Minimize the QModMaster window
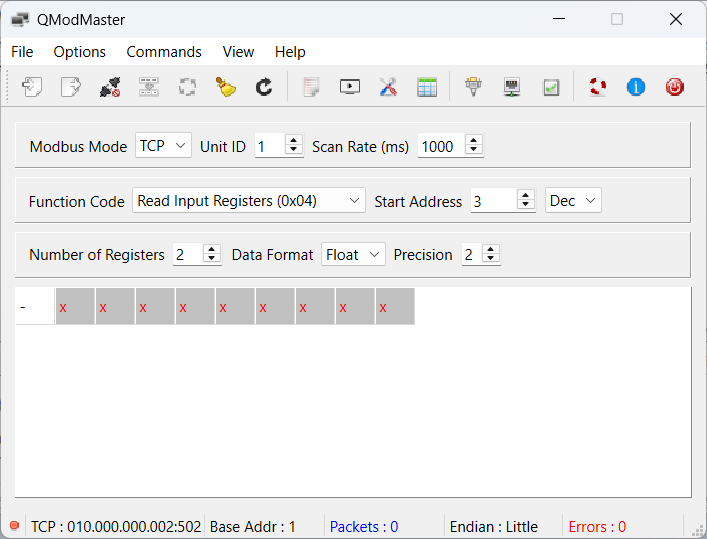 (559, 19)
